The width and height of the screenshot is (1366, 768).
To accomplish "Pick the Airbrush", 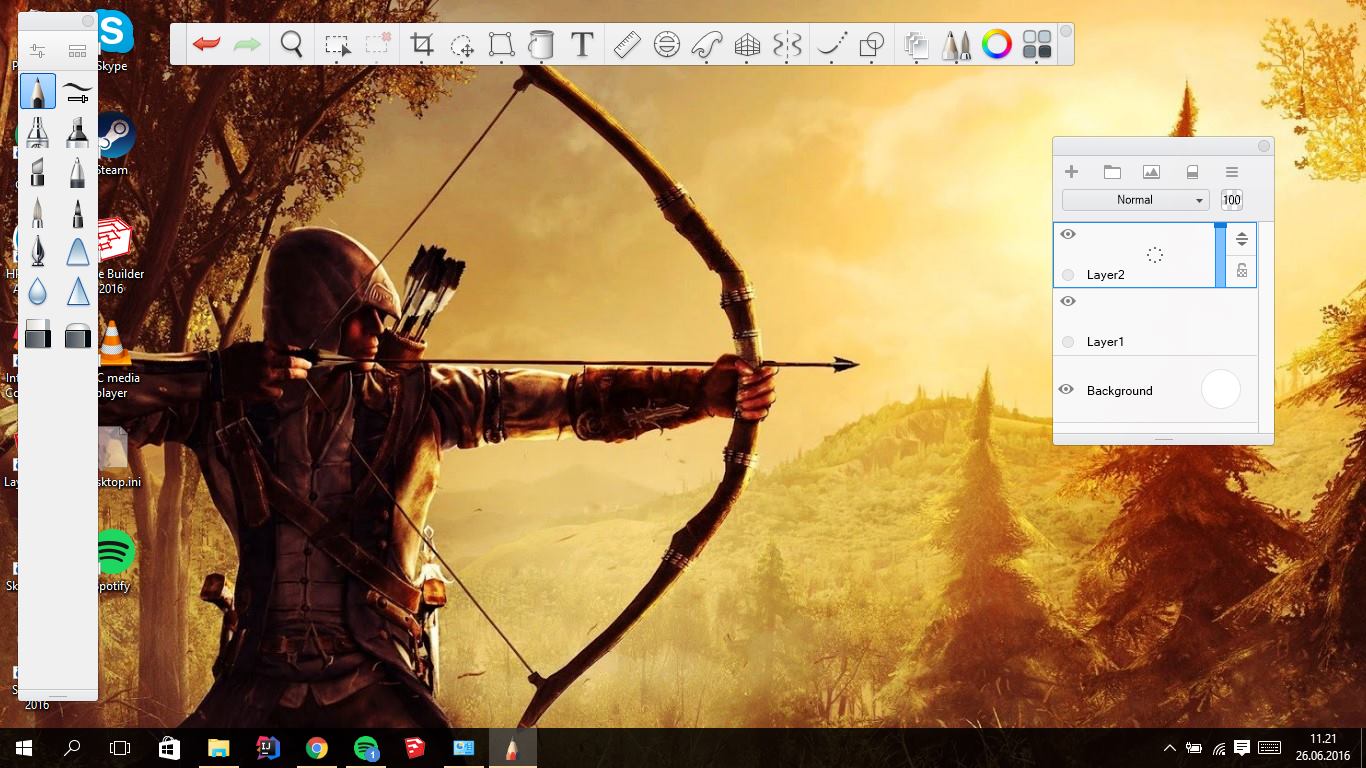I will [x=37, y=132].
